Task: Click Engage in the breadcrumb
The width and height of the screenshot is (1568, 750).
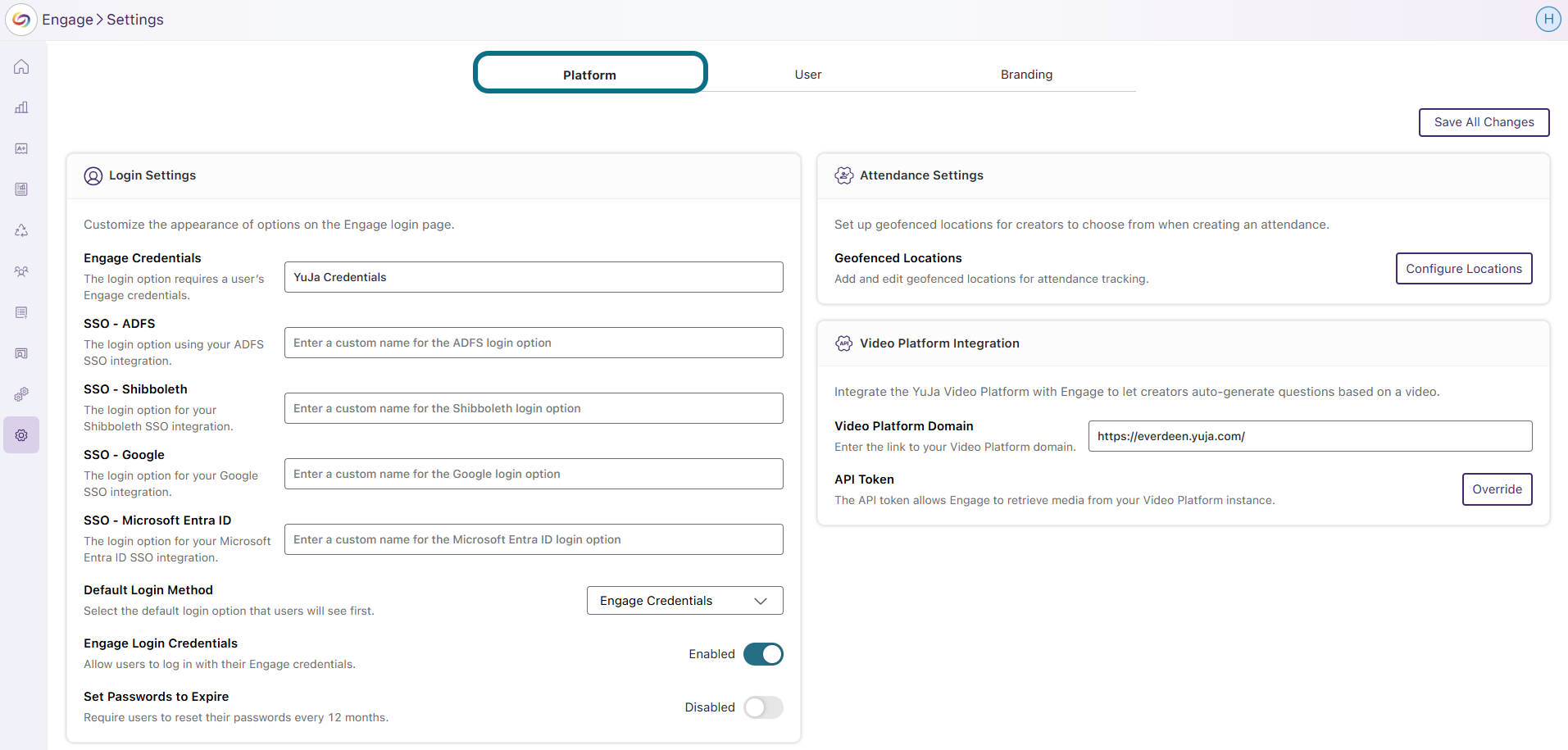Action: (x=67, y=20)
